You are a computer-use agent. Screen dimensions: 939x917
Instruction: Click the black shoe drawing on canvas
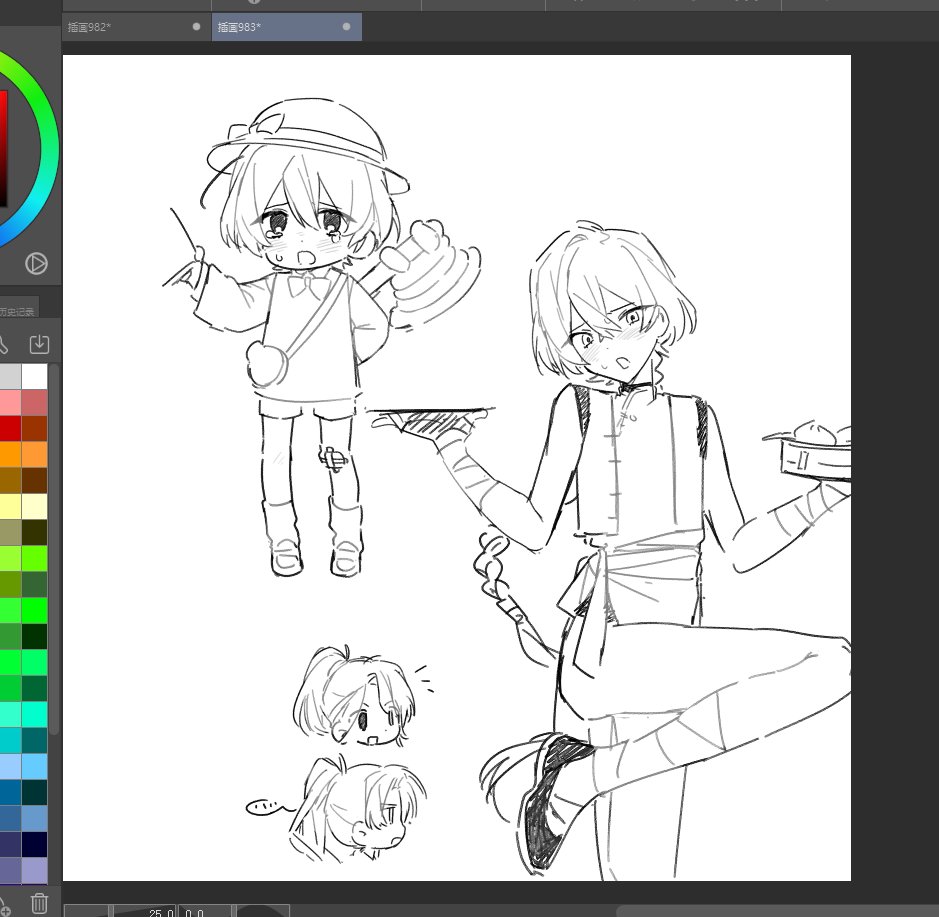coord(555,803)
